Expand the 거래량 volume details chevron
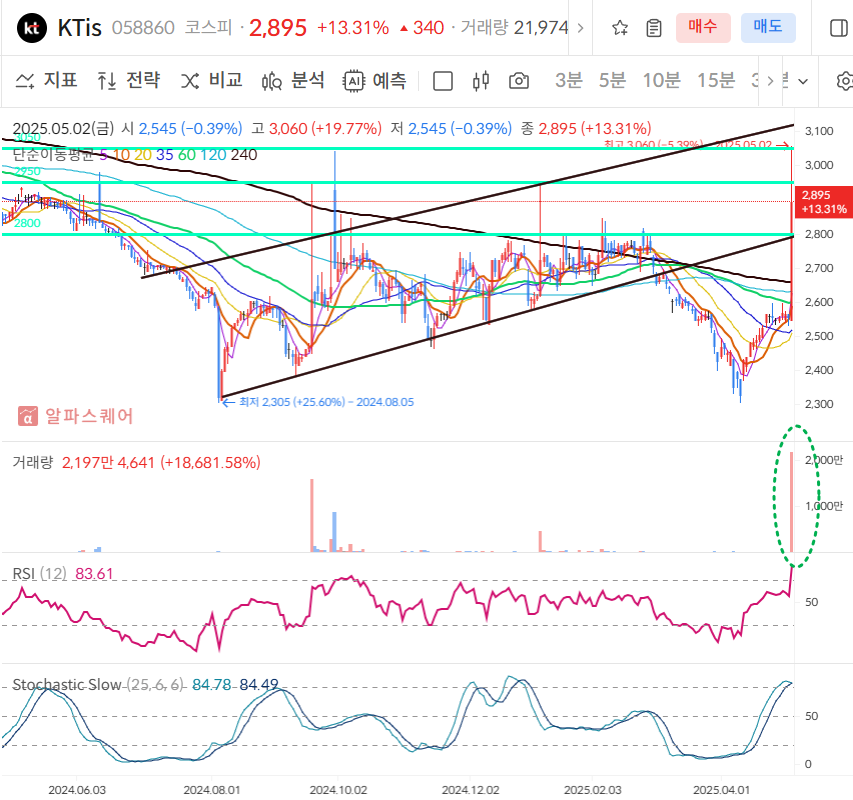The image size is (853, 800). pyautogui.click(x=579, y=26)
